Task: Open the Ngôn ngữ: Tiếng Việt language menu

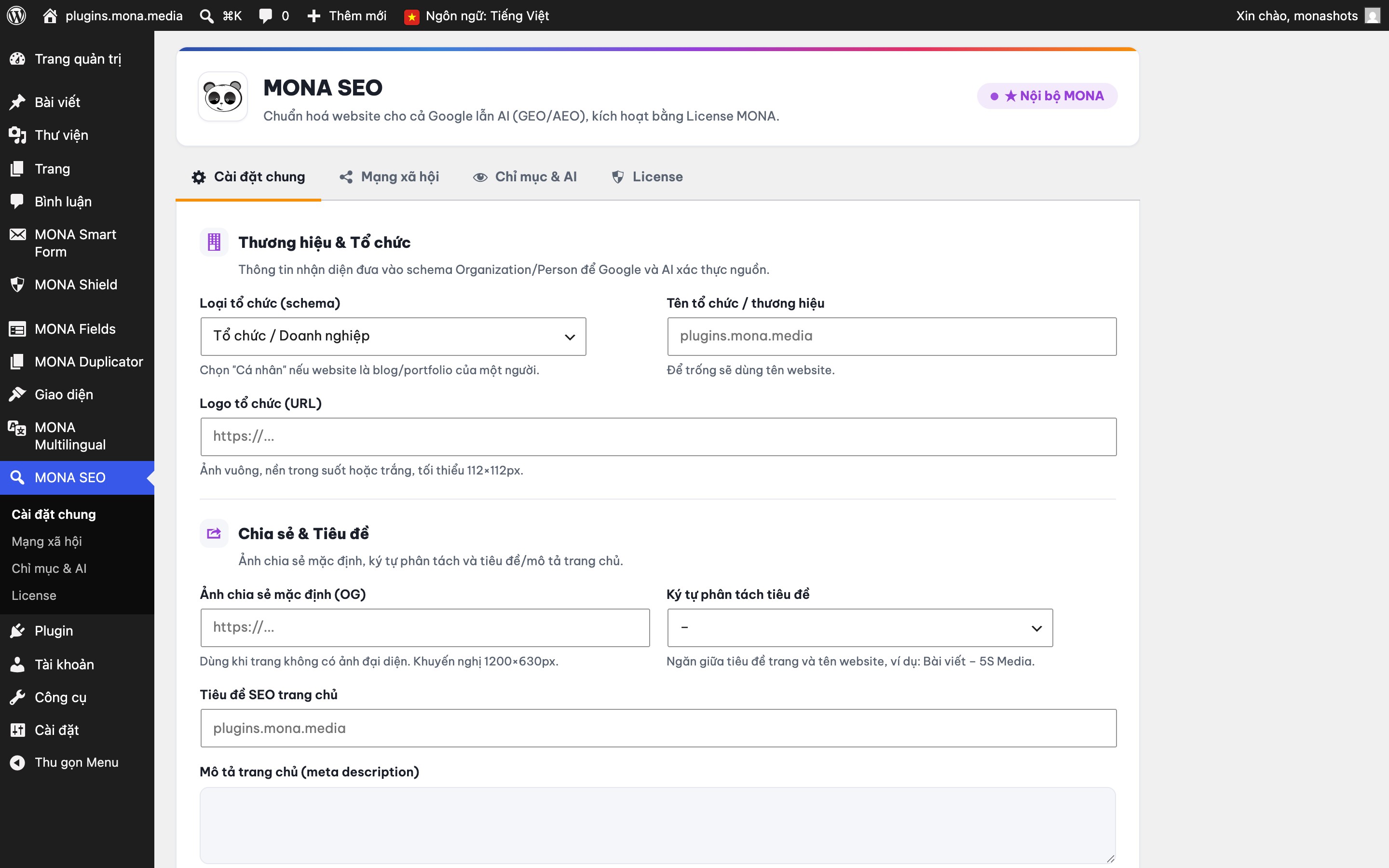Action: click(x=477, y=15)
